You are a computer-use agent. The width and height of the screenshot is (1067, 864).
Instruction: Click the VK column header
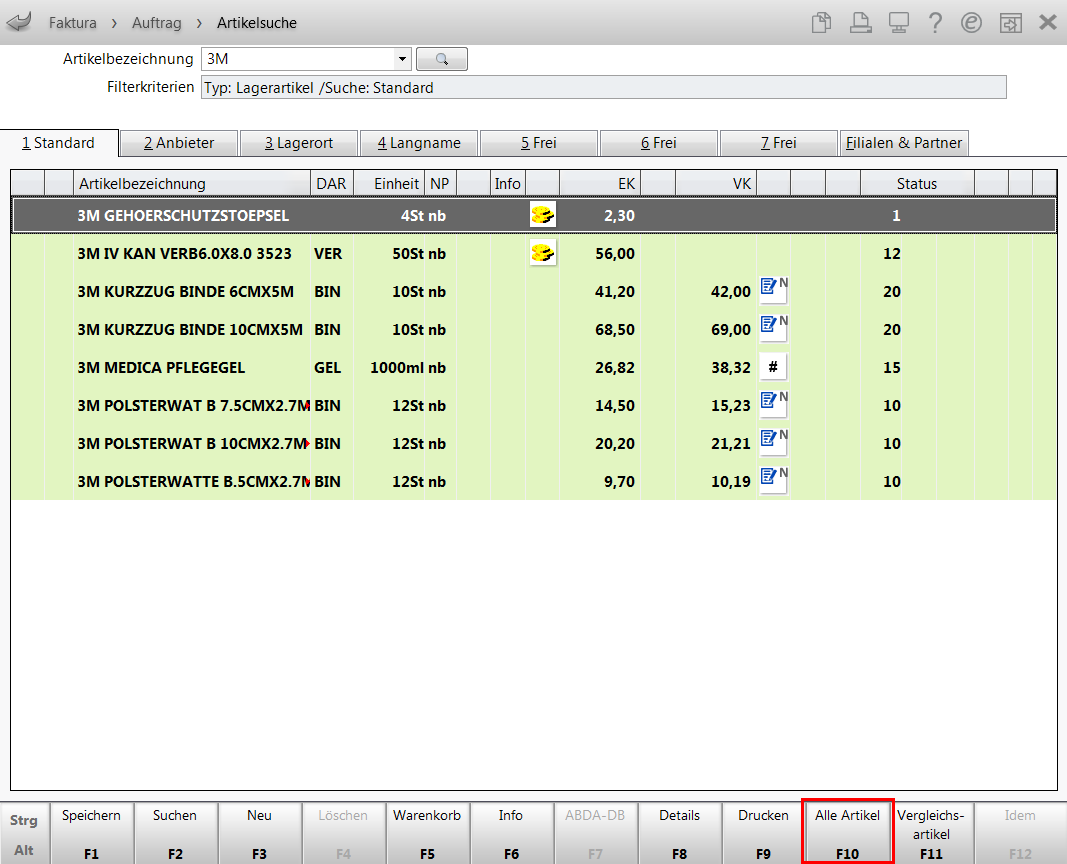716,184
